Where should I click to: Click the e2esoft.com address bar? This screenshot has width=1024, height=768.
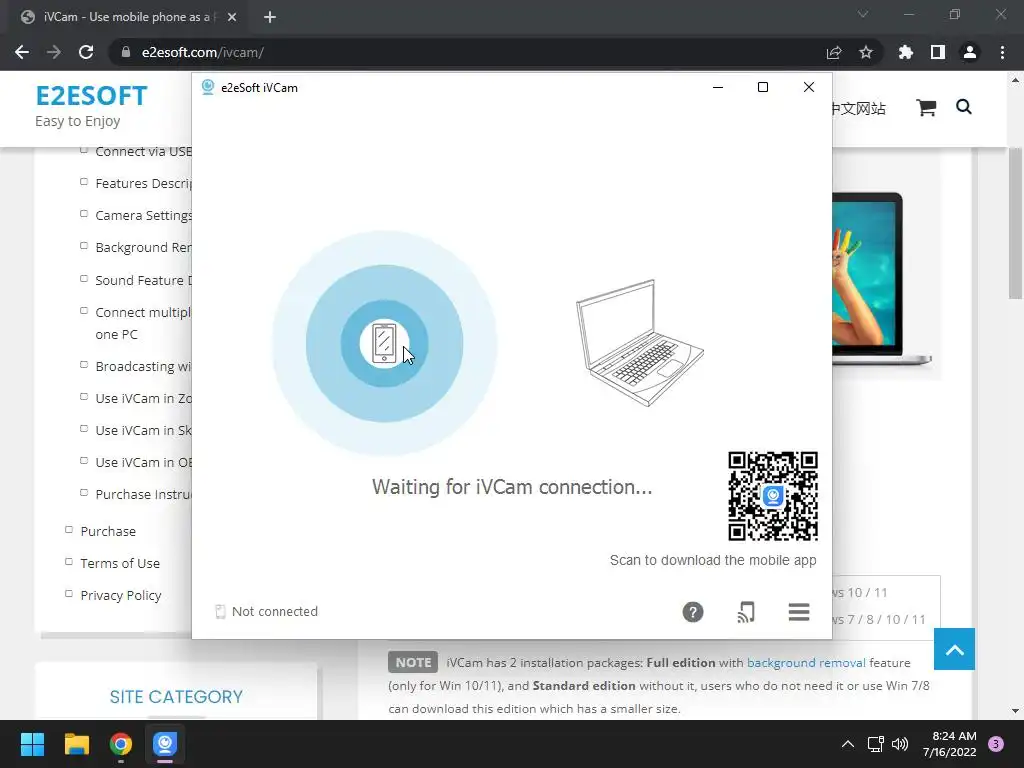[x=470, y=52]
